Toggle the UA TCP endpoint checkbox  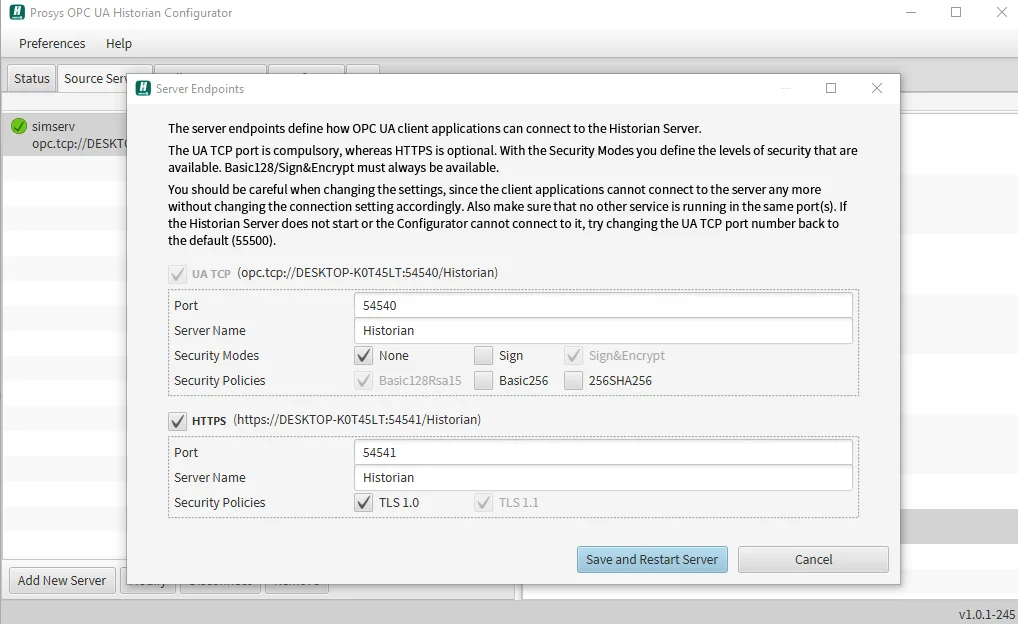177,273
